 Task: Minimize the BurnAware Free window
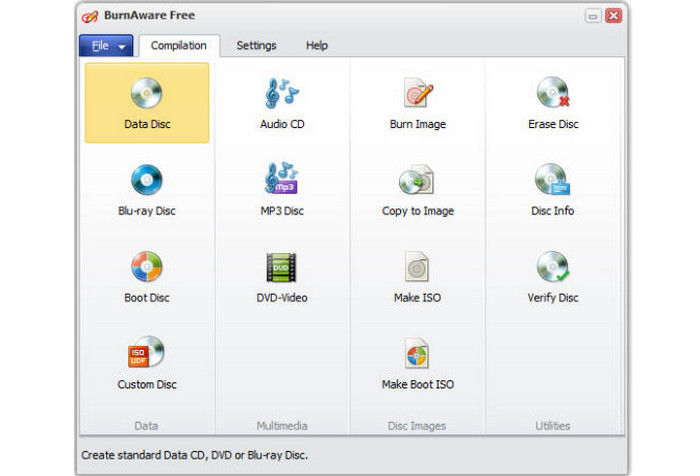click(x=593, y=16)
